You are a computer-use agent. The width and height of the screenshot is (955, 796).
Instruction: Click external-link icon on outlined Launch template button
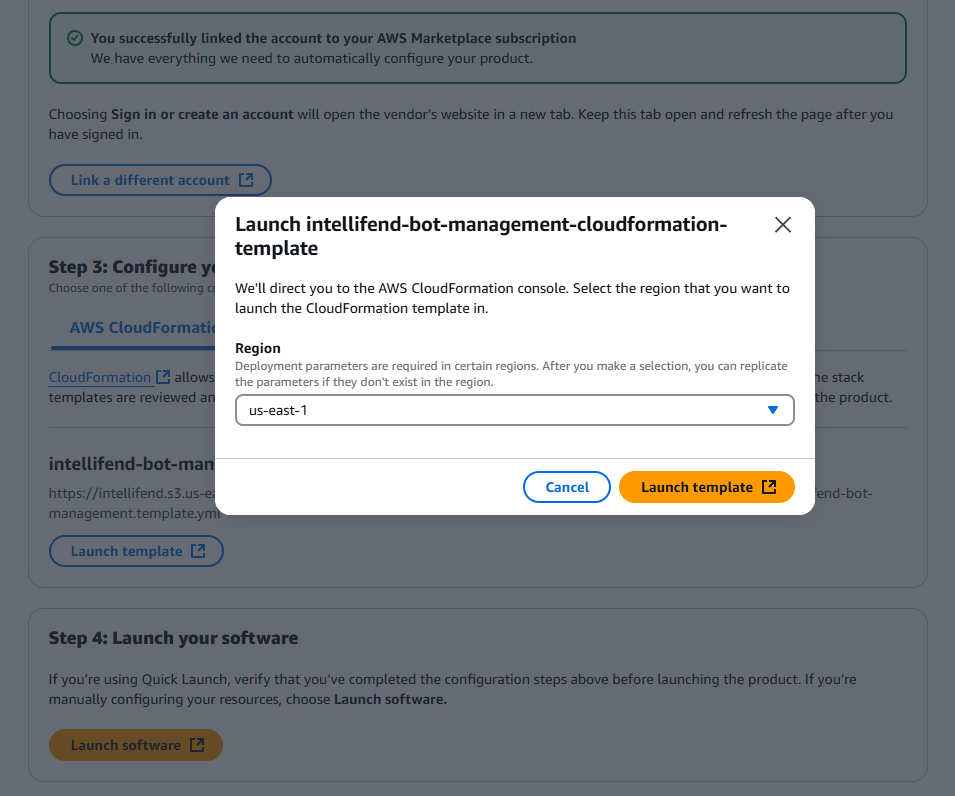point(198,551)
